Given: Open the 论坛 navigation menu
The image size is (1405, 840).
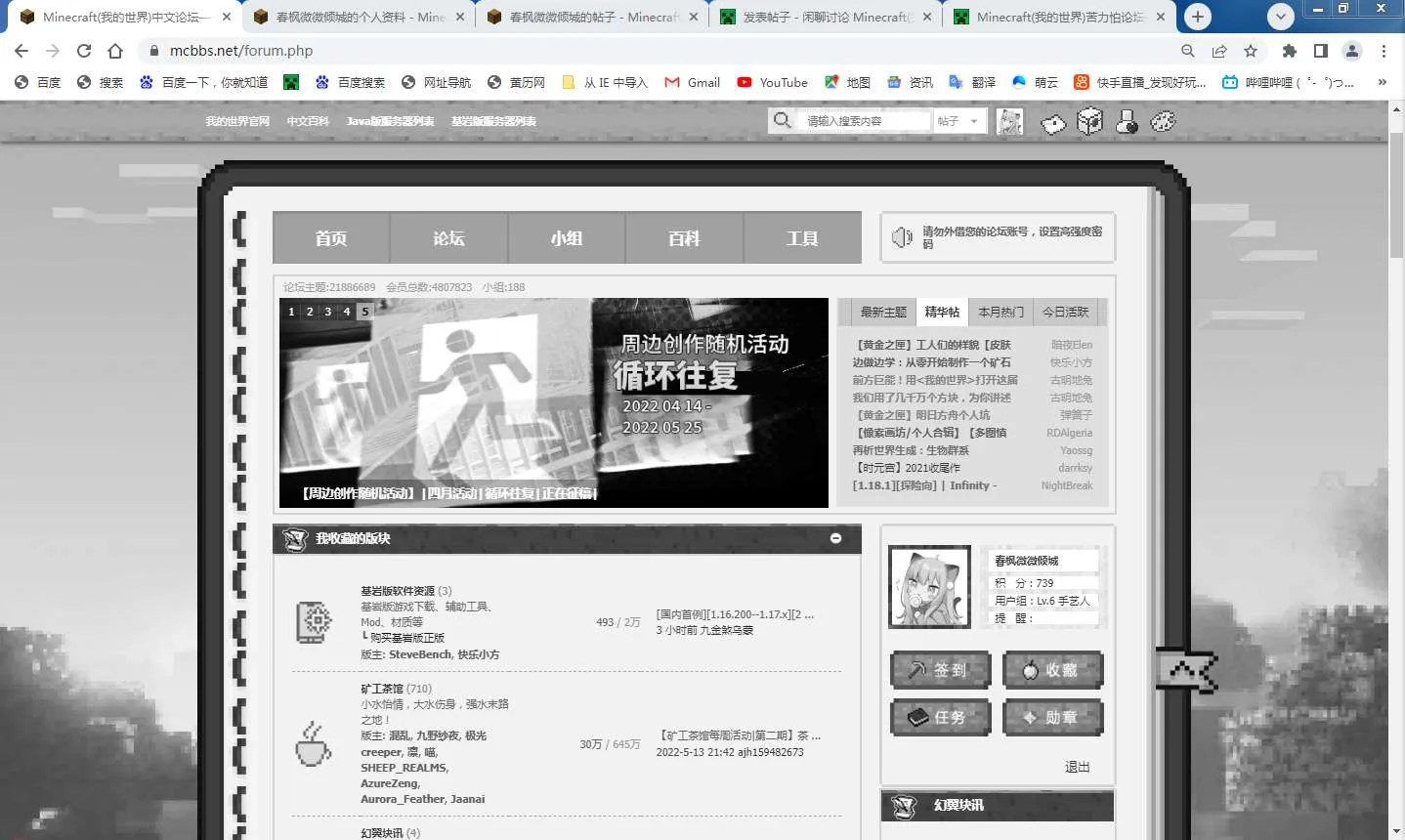Looking at the screenshot, I should click(448, 237).
